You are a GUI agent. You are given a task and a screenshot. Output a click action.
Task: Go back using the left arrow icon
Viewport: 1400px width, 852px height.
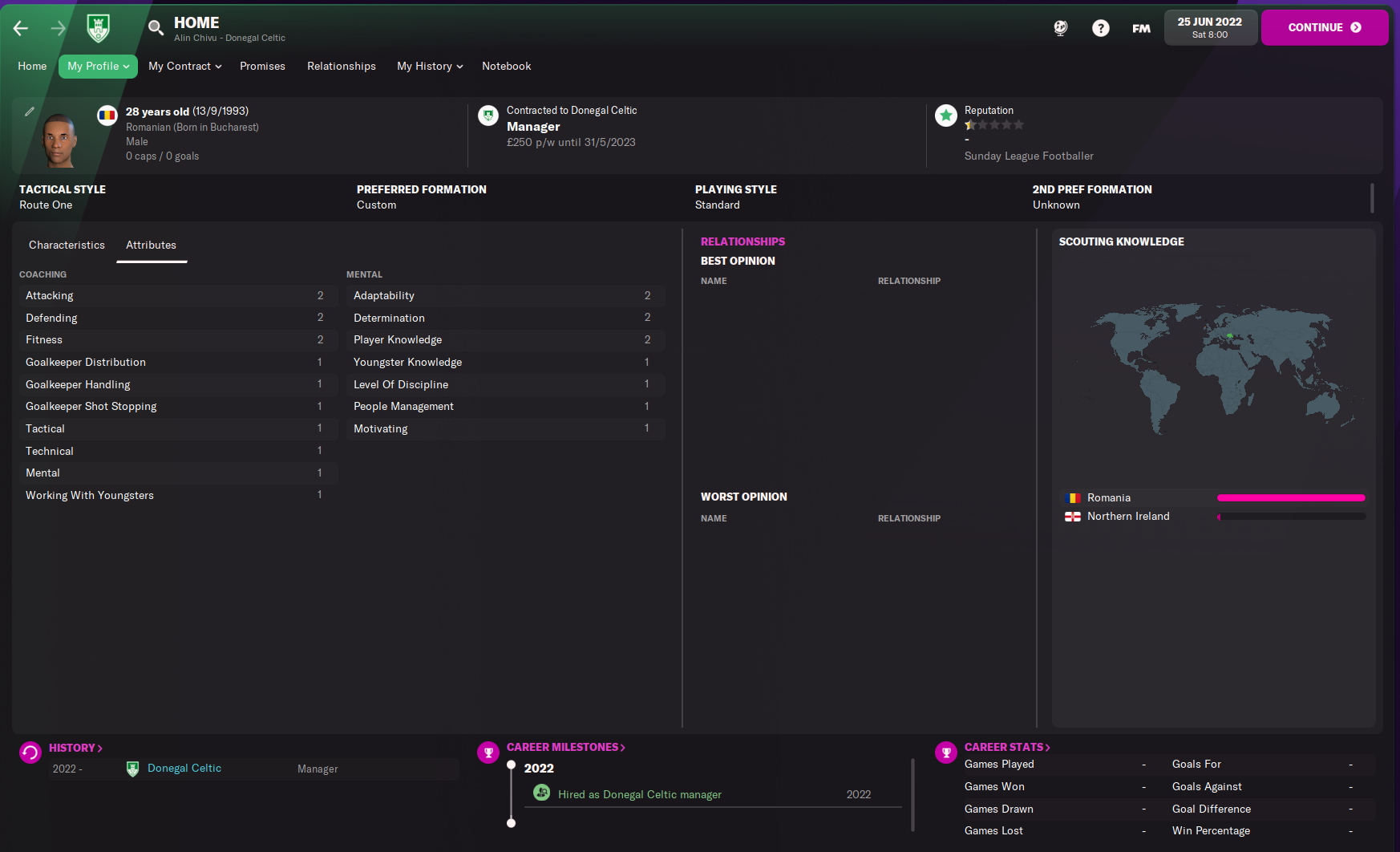[21, 28]
